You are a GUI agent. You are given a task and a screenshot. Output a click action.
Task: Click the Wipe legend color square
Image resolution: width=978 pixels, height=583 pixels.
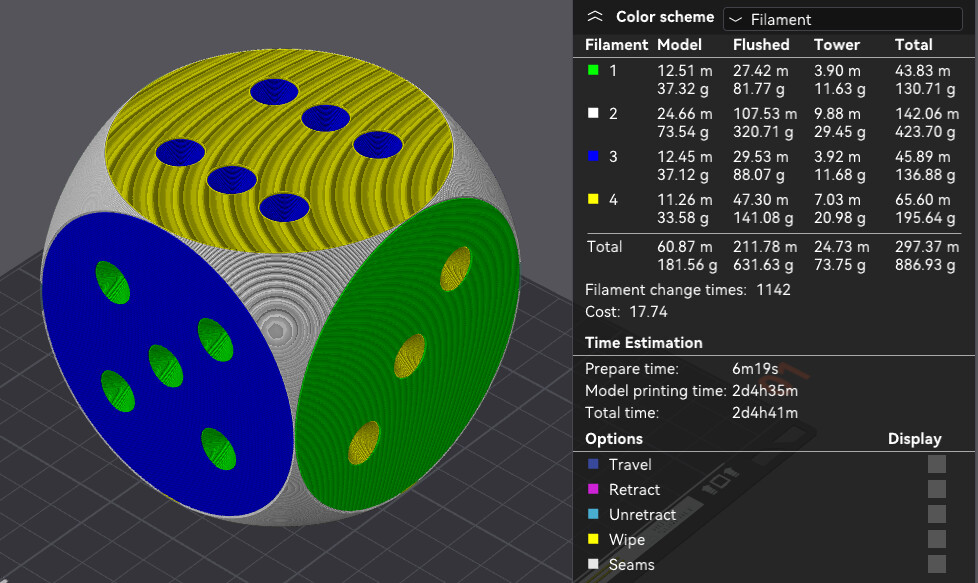click(x=593, y=539)
